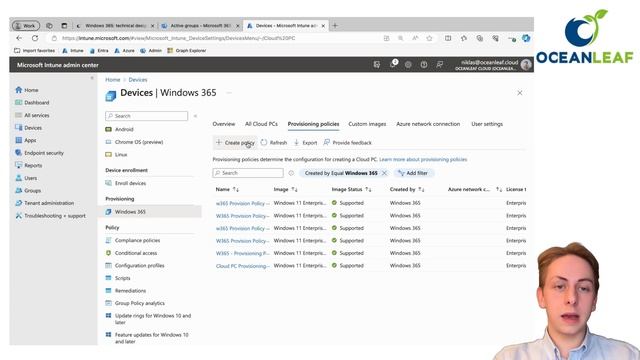Open Graph Explorer bookmark

pyautogui.click(x=187, y=51)
